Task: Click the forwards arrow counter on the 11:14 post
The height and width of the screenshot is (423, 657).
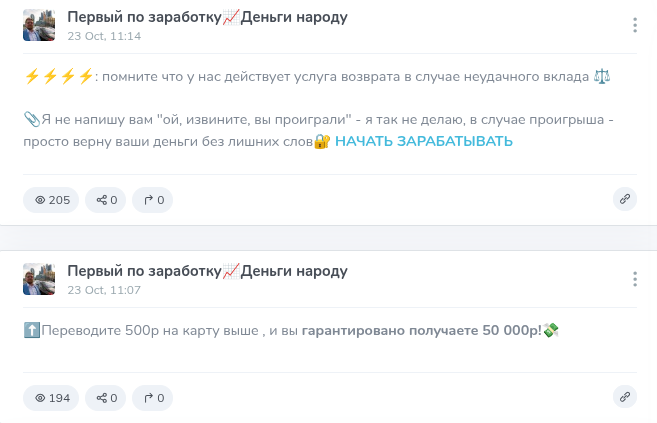Action: pyautogui.click(x=154, y=200)
